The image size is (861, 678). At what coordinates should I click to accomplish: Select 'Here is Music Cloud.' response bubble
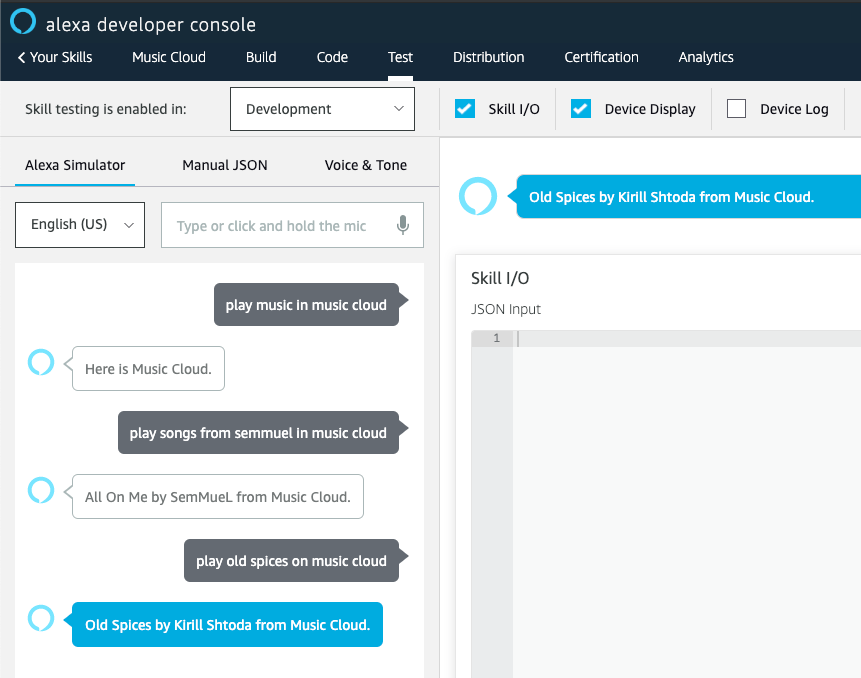(148, 368)
